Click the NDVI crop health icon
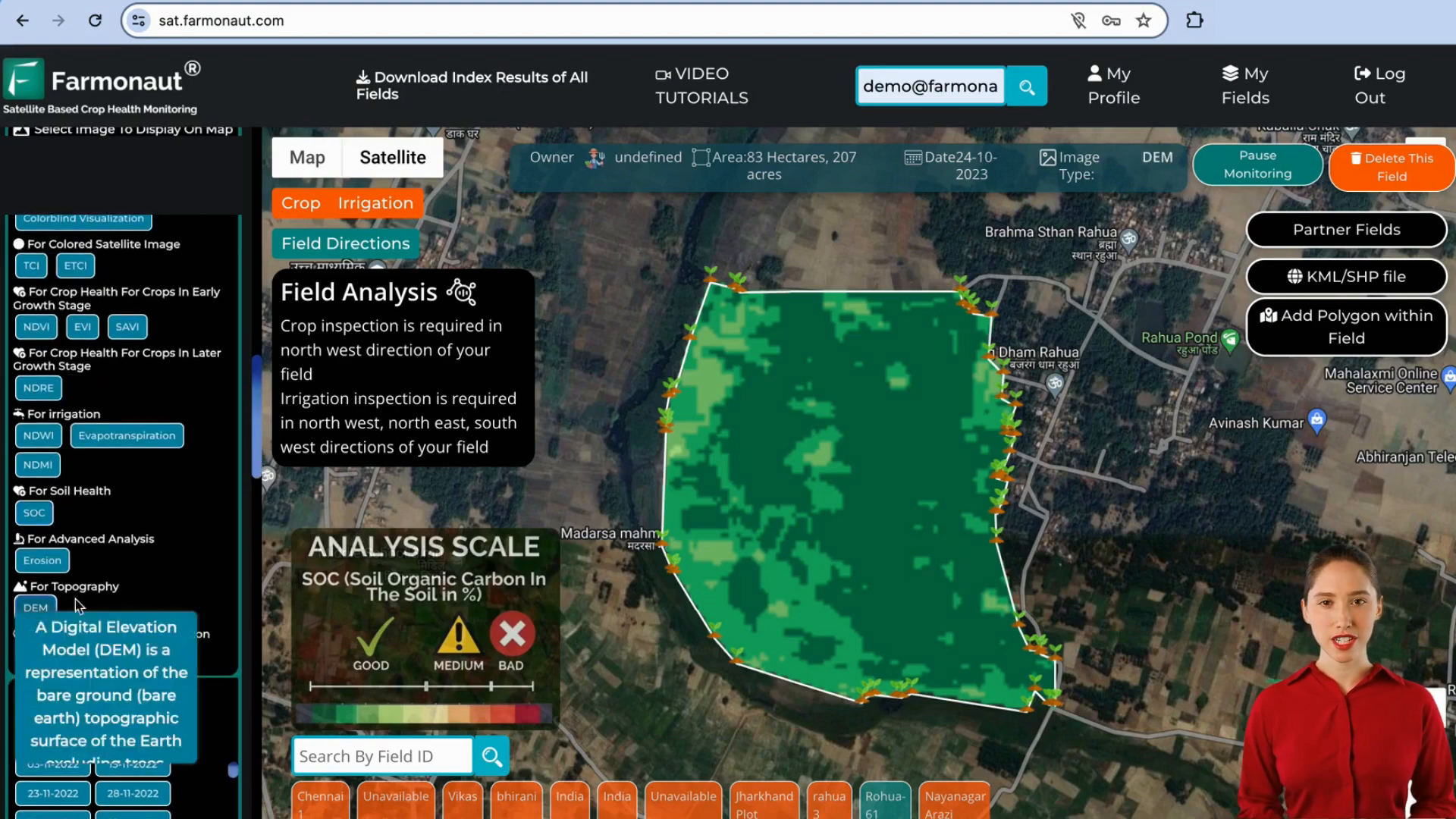Screen dimensions: 1456x819 click(x=36, y=327)
